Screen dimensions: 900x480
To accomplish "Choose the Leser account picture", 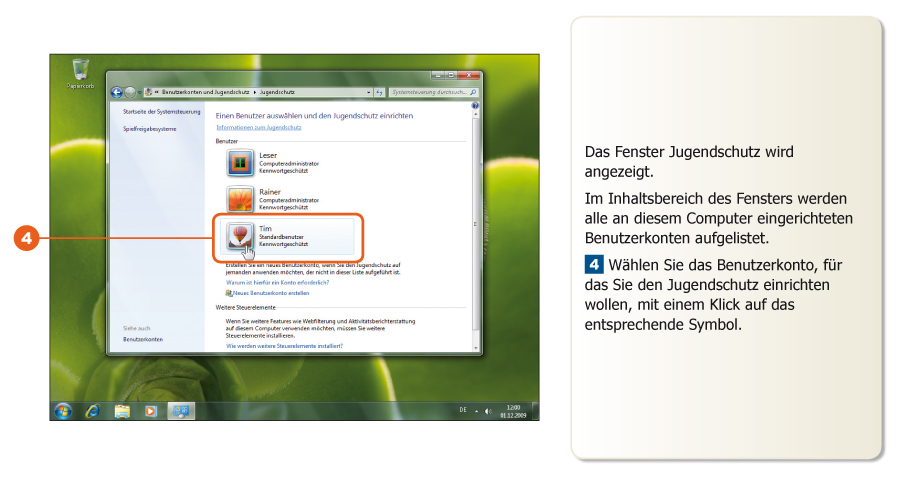I will pyautogui.click(x=241, y=161).
